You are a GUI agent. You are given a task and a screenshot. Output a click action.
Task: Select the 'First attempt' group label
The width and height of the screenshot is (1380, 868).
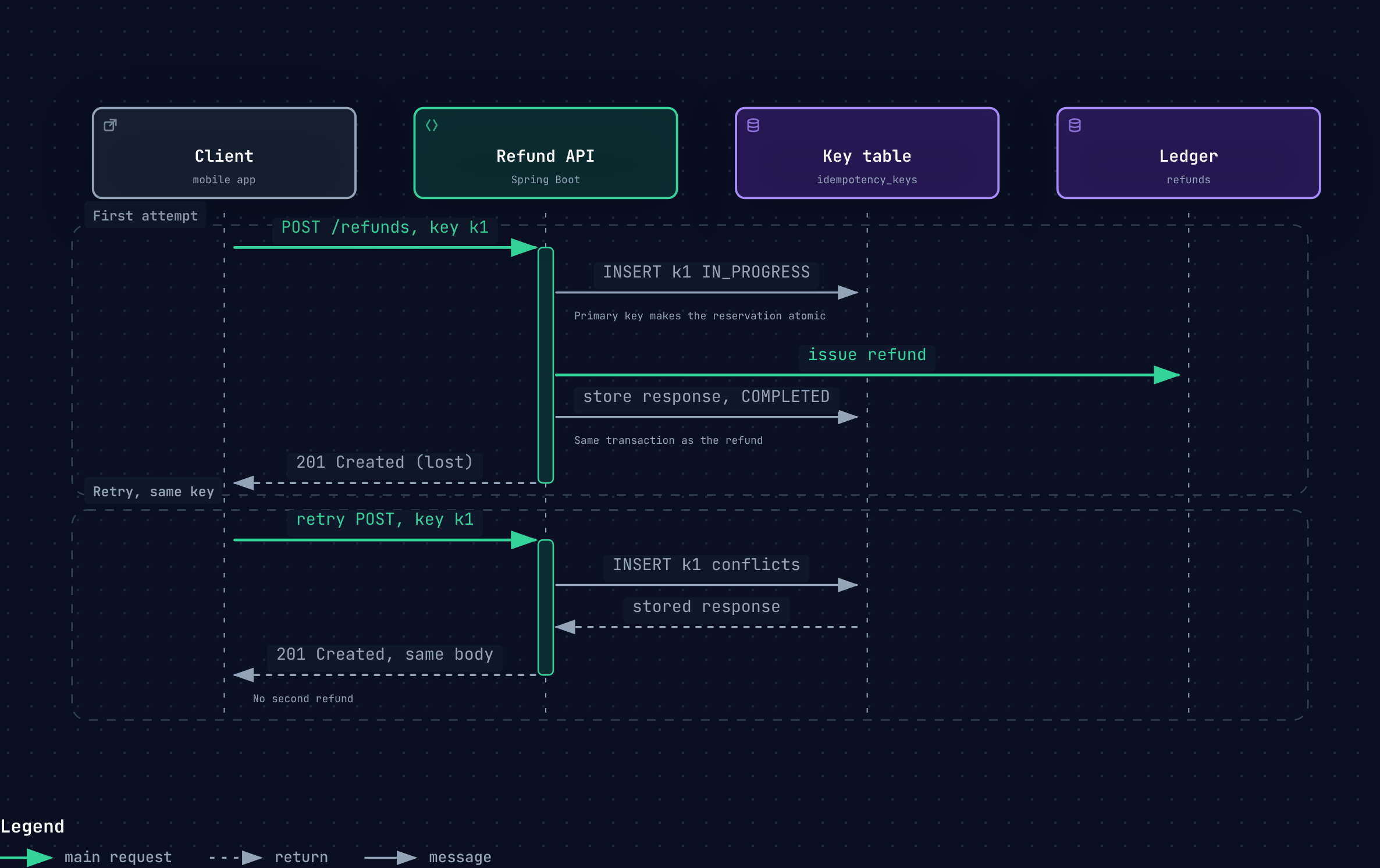coord(145,216)
